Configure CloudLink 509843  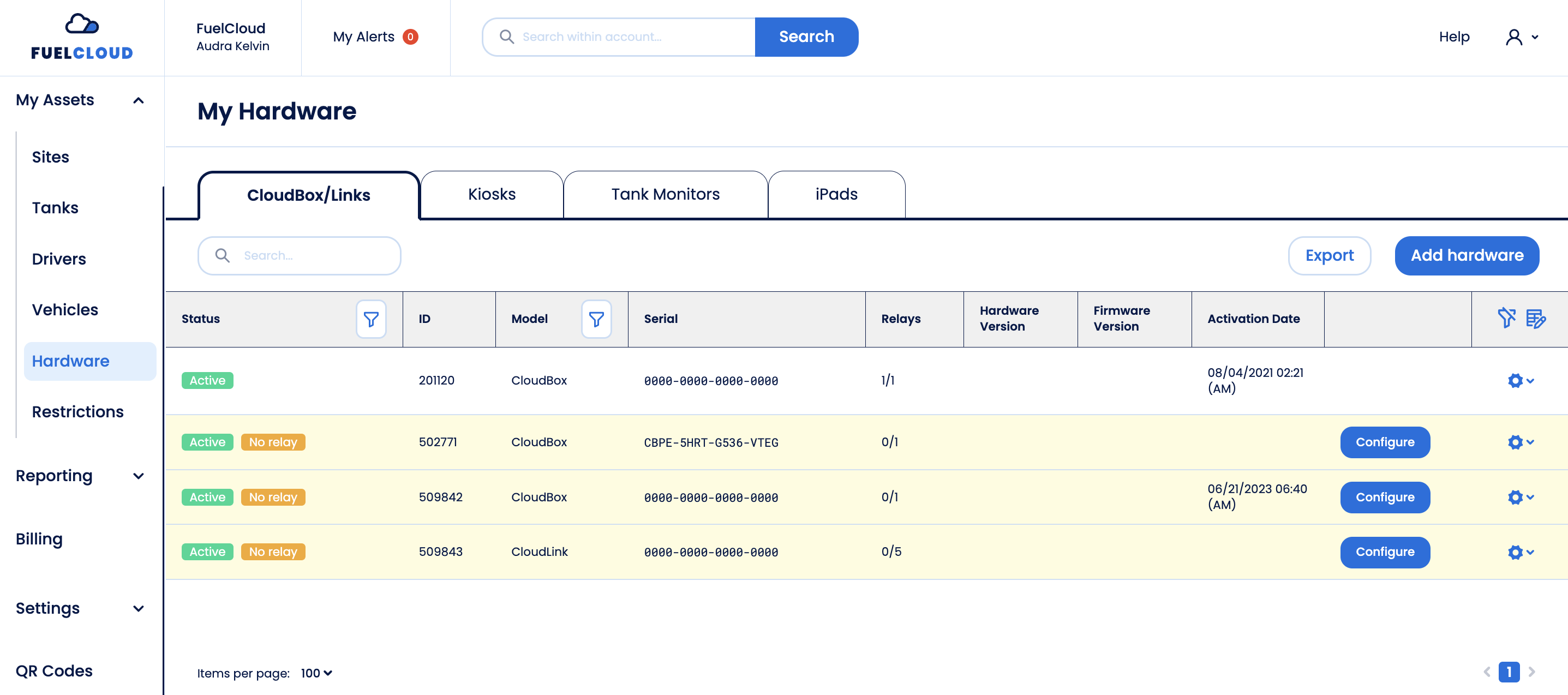(x=1385, y=552)
